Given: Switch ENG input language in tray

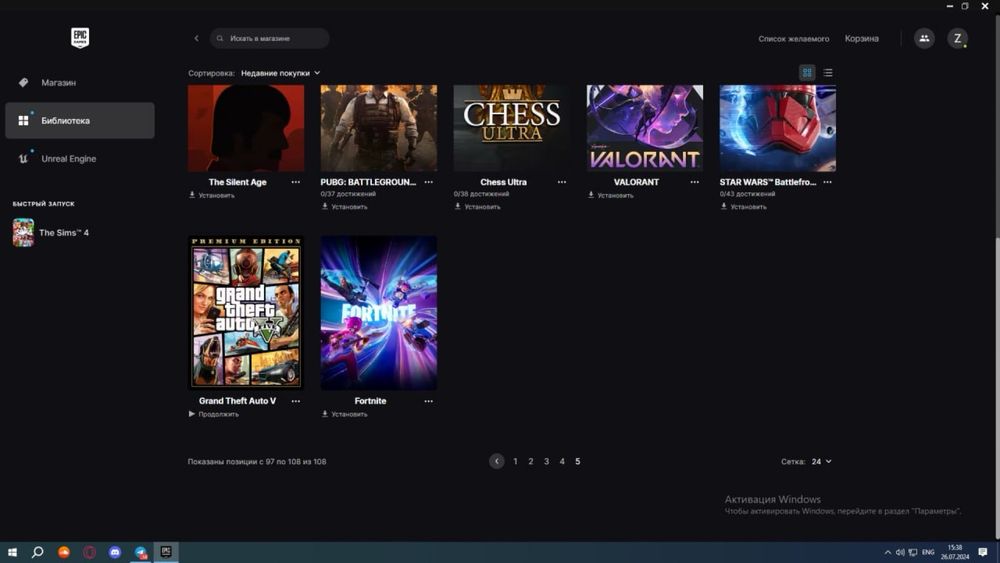Looking at the screenshot, I should point(928,552).
